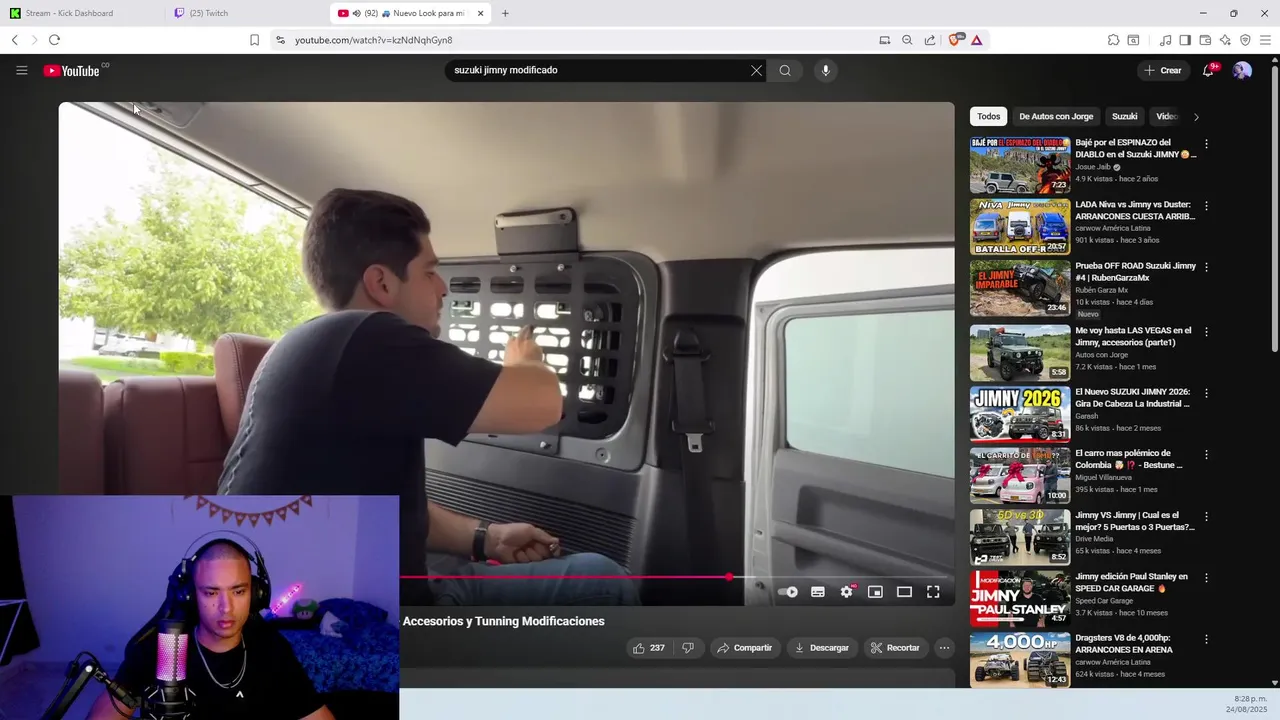Dislike the video with thumbs down
The image size is (1280, 720).
(x=688, y=648)
